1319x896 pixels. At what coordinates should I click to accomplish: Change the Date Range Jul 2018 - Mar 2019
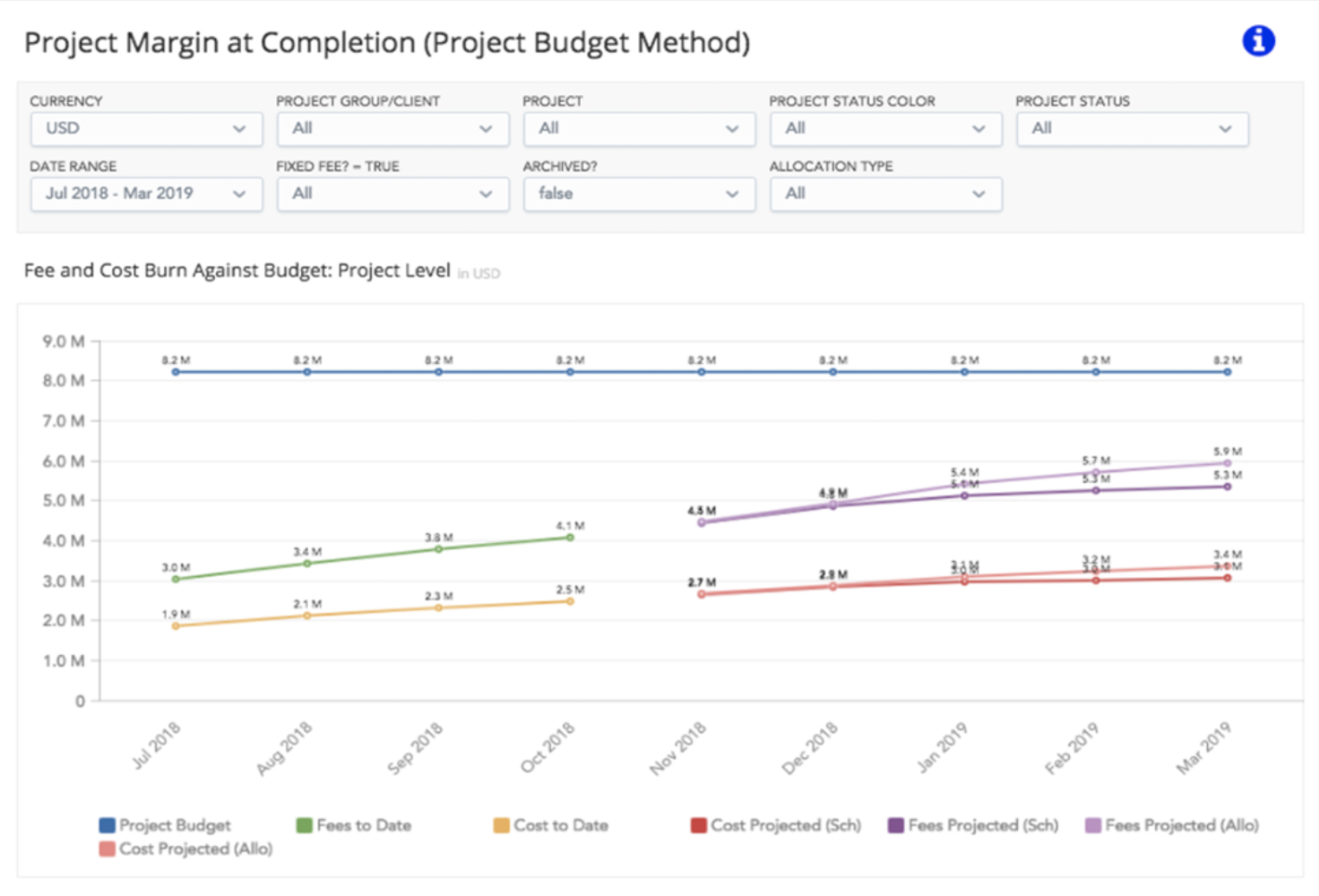point(146,194)
